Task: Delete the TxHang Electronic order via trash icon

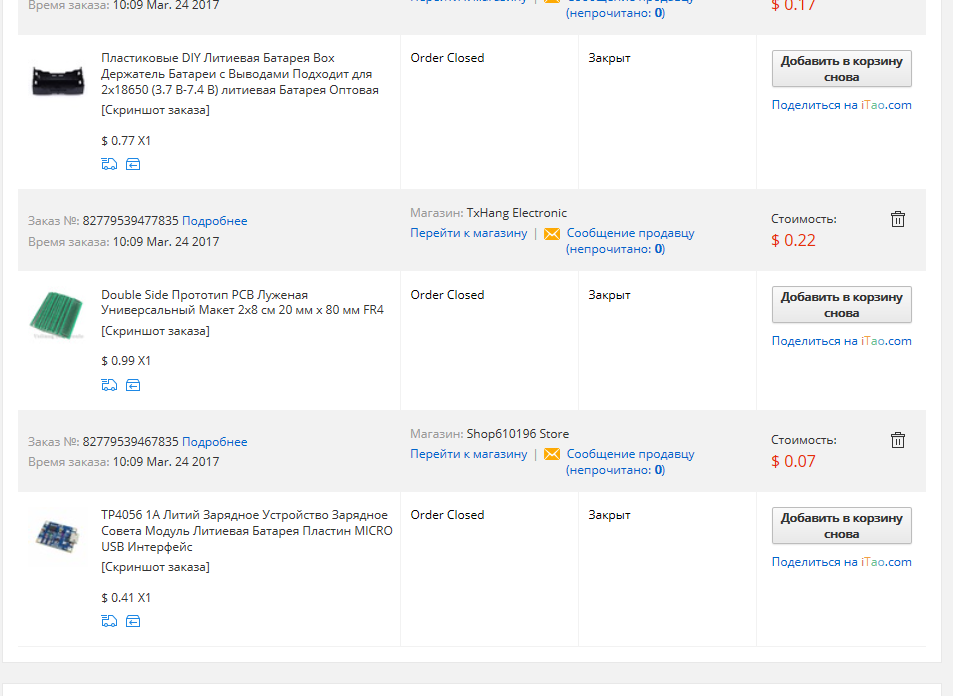Action: click(x=898, y=219)
